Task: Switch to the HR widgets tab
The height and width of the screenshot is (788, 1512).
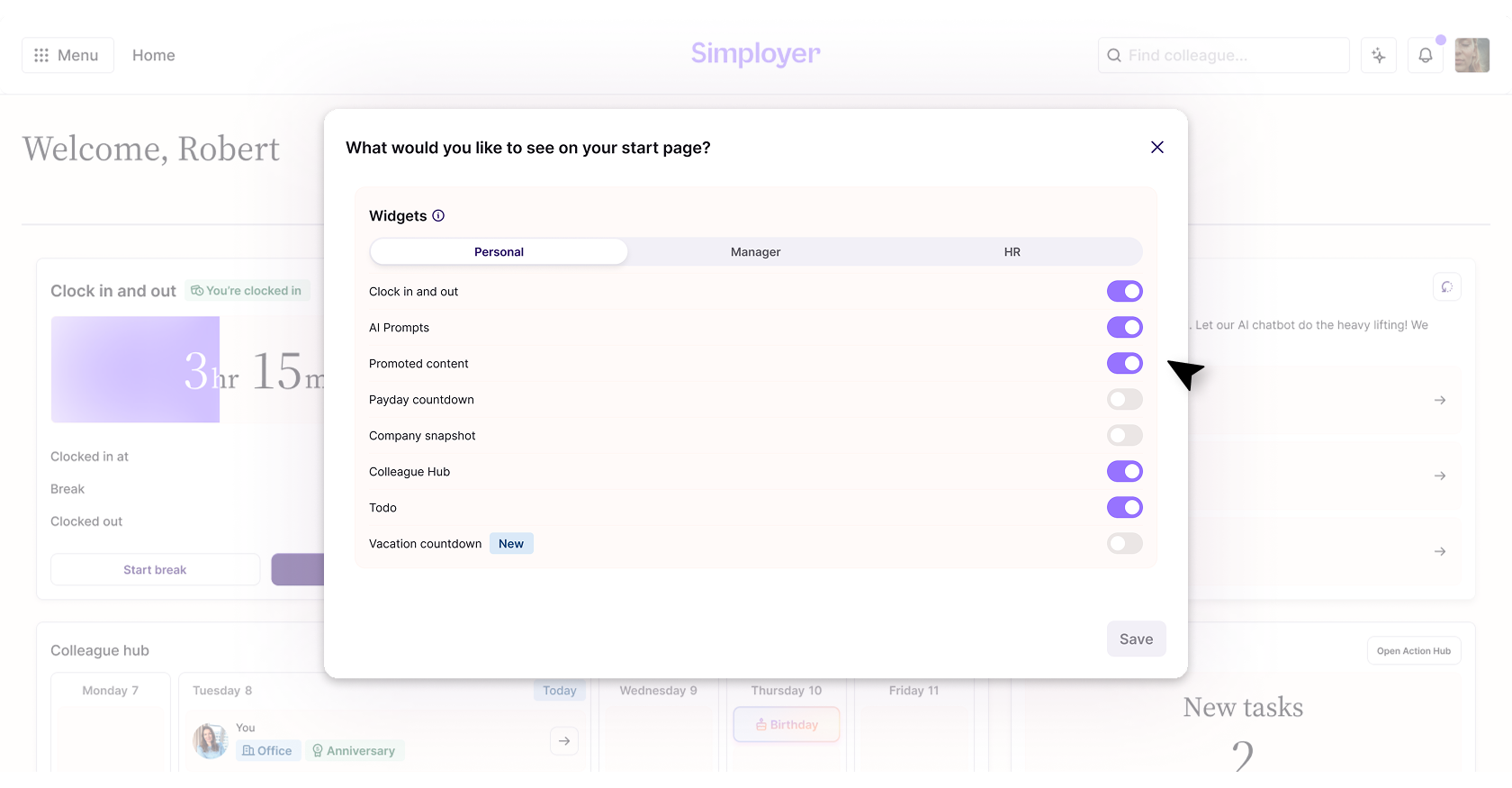Action: [1012, 252]
